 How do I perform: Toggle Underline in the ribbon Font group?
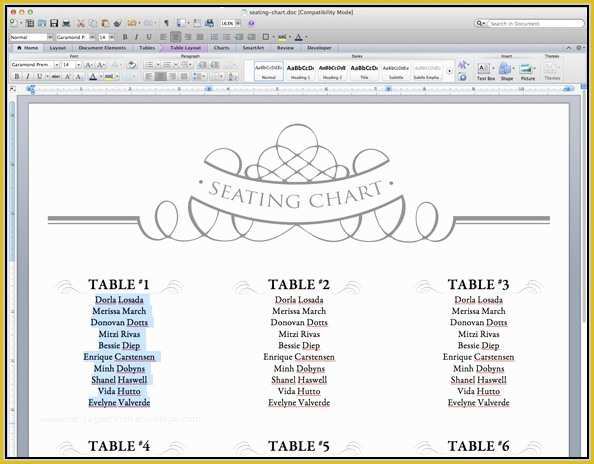tap(39, 77)
